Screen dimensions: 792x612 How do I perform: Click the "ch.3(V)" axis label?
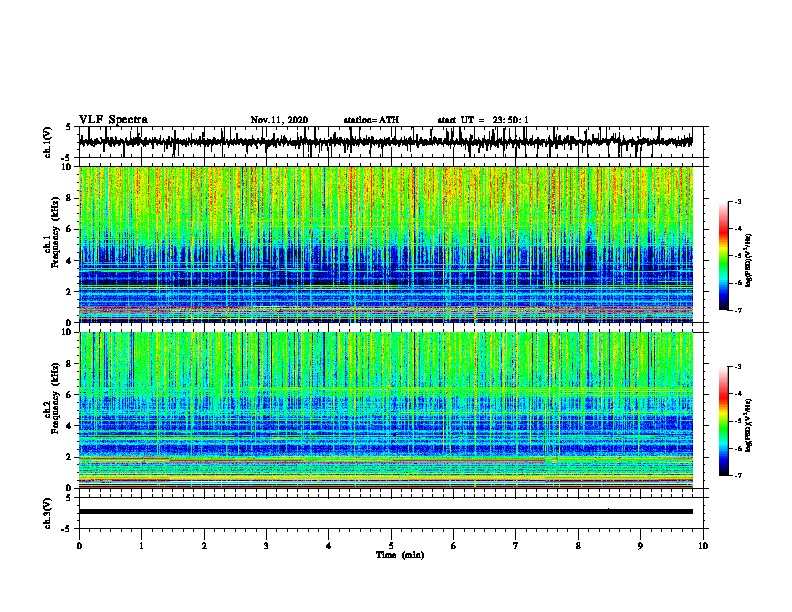48,513
